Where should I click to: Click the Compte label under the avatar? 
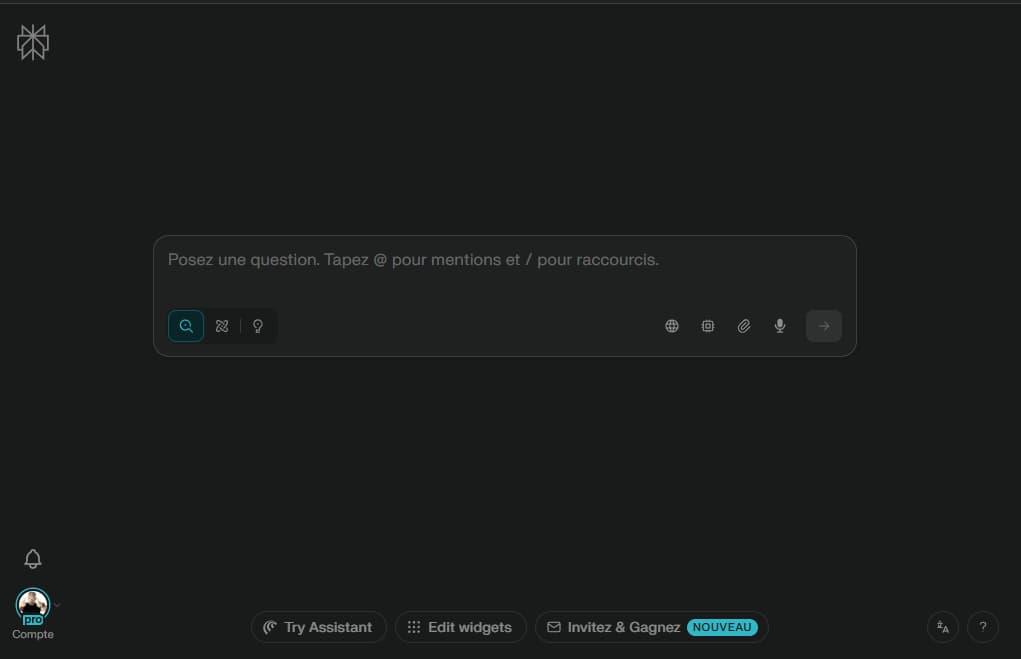33,635
